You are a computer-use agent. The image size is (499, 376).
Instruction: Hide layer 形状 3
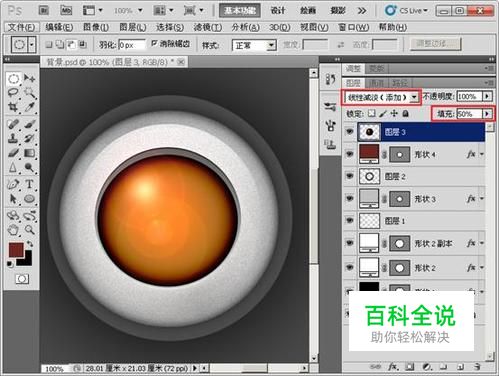[x=349, y=198]
